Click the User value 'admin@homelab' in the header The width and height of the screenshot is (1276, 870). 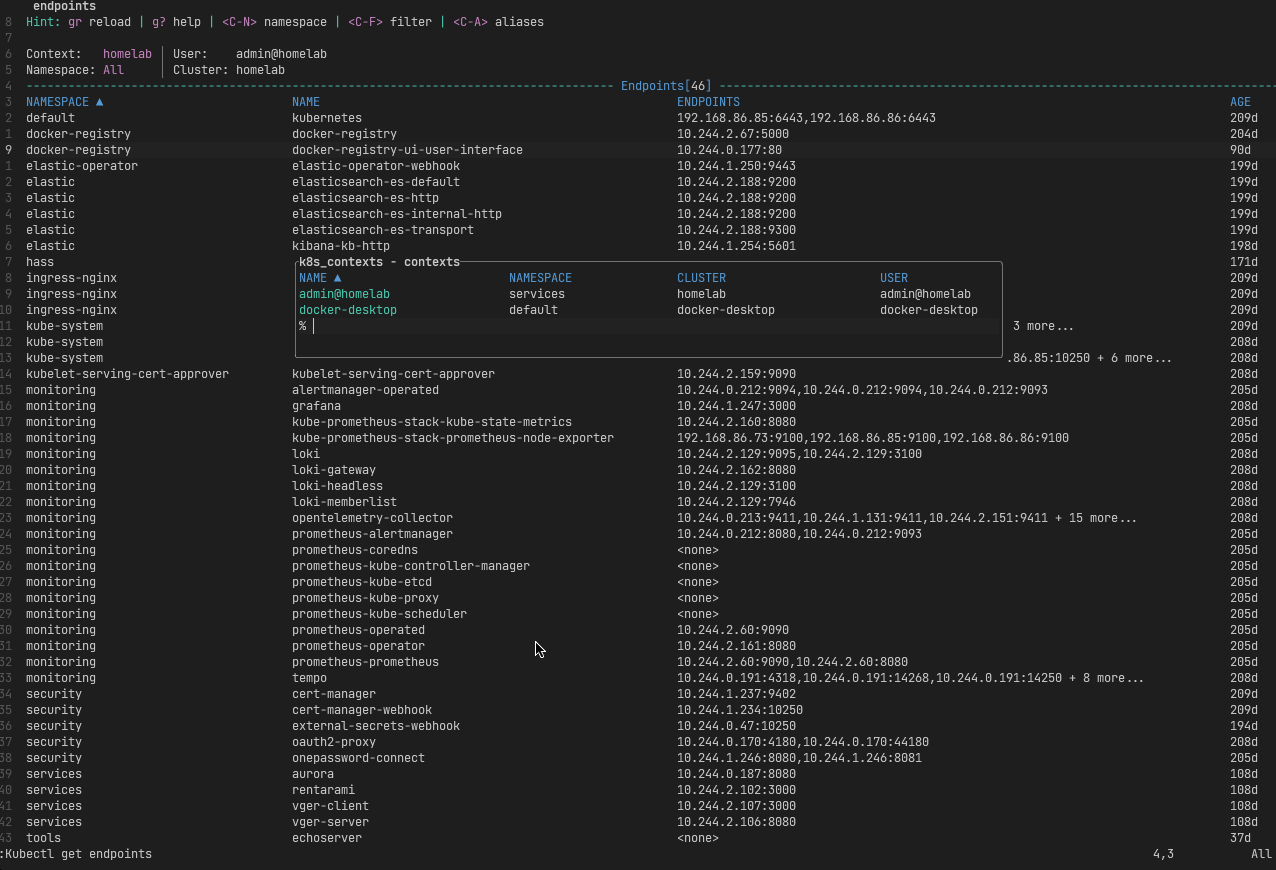281,54
